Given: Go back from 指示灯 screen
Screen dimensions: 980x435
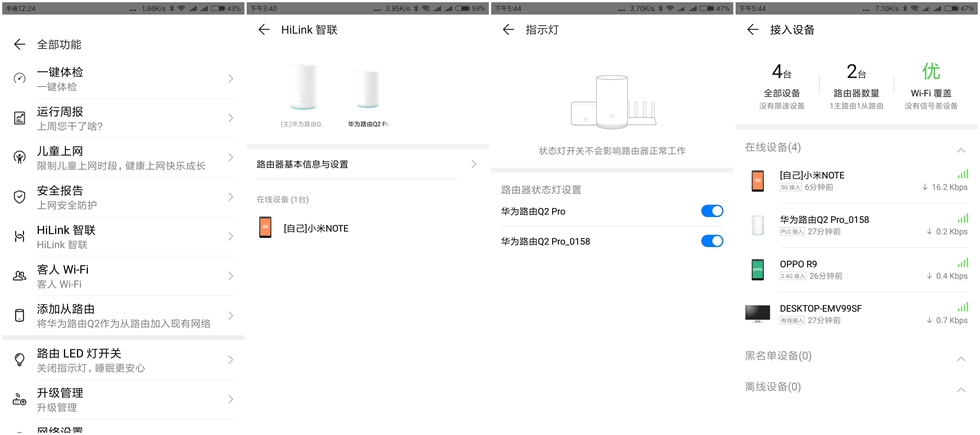Looking at the screenshot, I should (x=509, y=29).
